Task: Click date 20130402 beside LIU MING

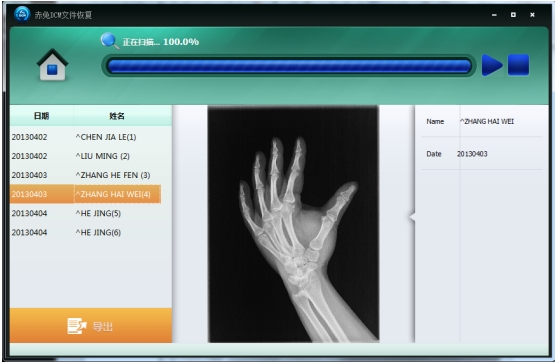Action: [29, 156]
